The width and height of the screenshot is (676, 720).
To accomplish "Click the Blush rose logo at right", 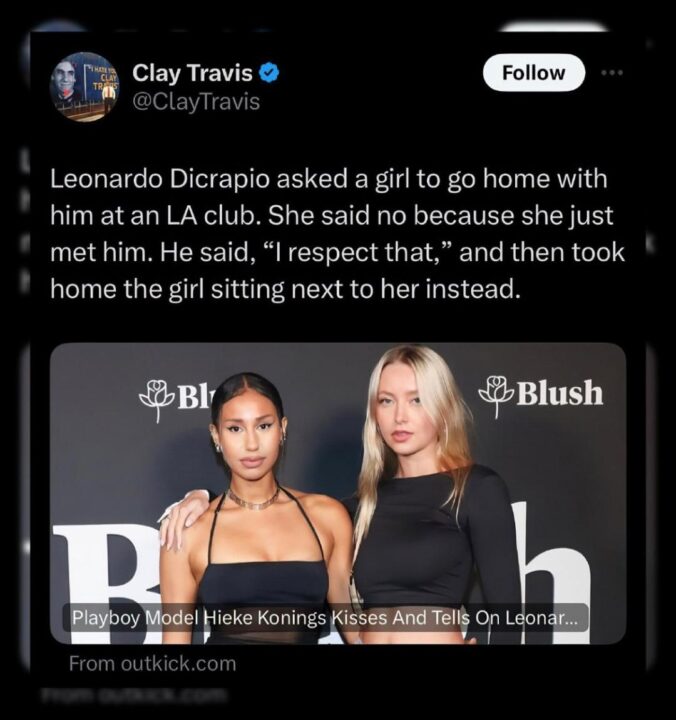I will pyautogui.click(x=541, y=394).
